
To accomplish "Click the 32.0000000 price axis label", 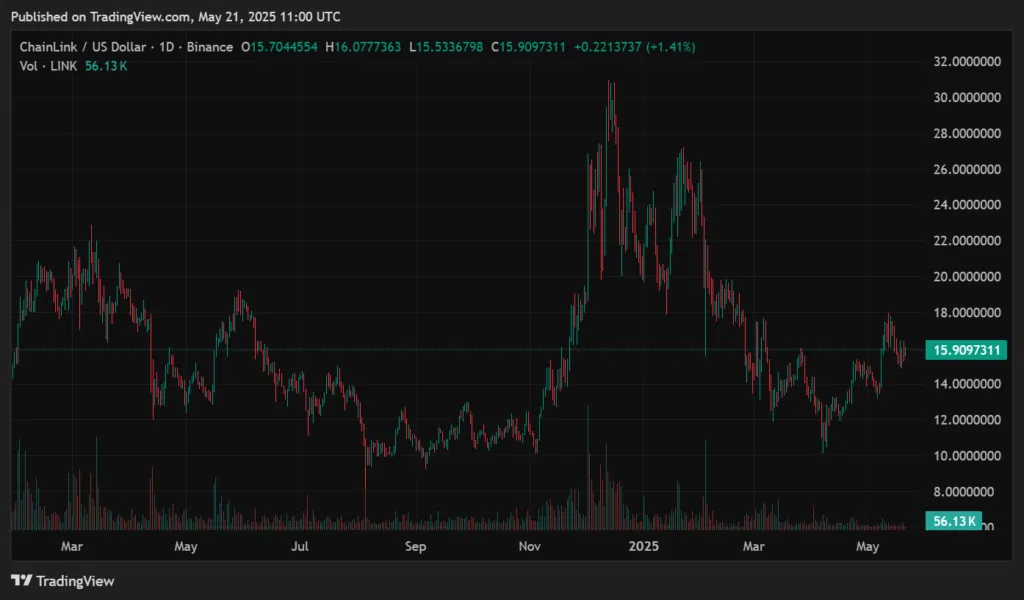I will pos(967,62).
